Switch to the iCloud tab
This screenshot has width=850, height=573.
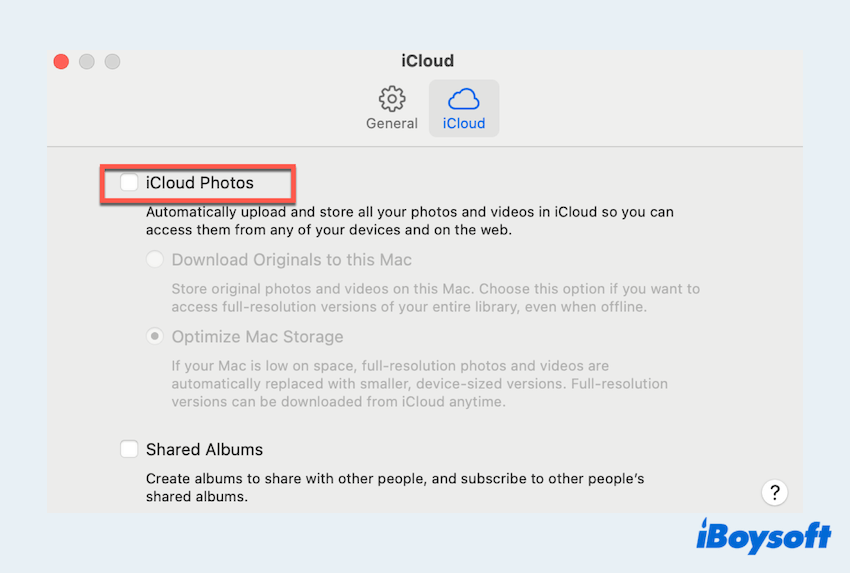[x=463, y=108]
